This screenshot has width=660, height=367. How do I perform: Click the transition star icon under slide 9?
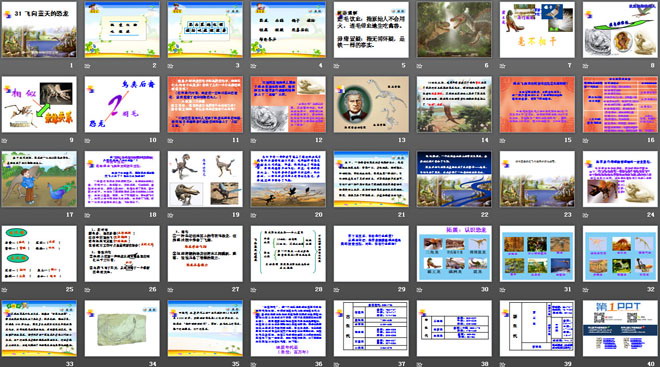pyautogui.click(x=4, y=141)
